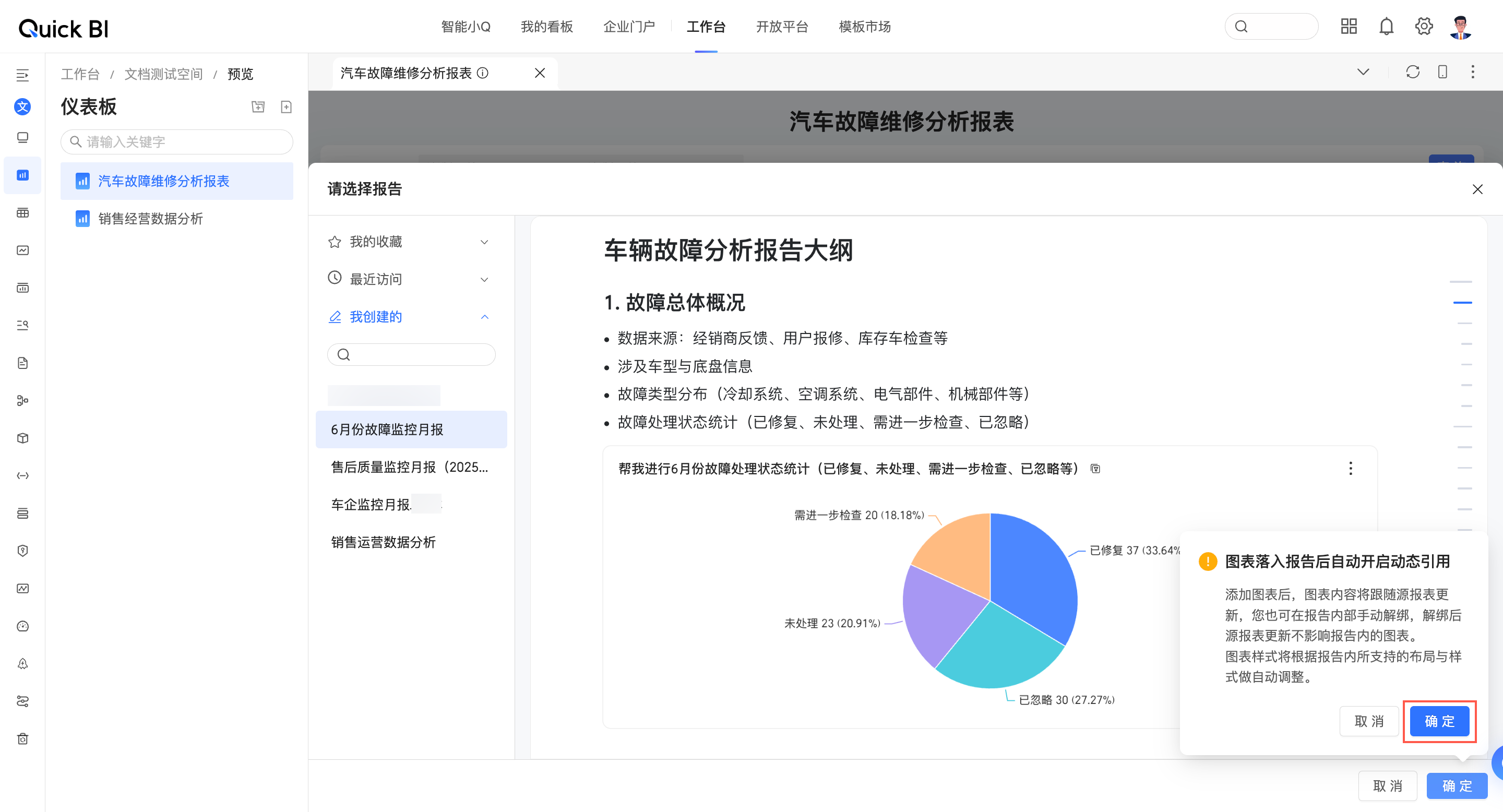Open pie chart card more options menu
This screenshot has height=812, width=1503.
pos(1350,469)
